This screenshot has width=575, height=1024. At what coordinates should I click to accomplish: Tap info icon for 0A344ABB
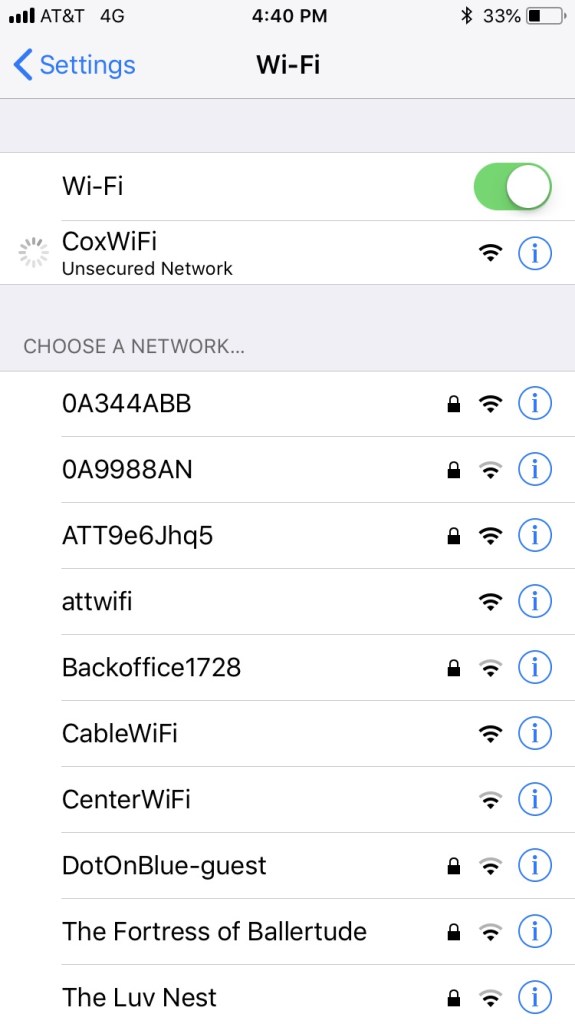pos(534,404)
